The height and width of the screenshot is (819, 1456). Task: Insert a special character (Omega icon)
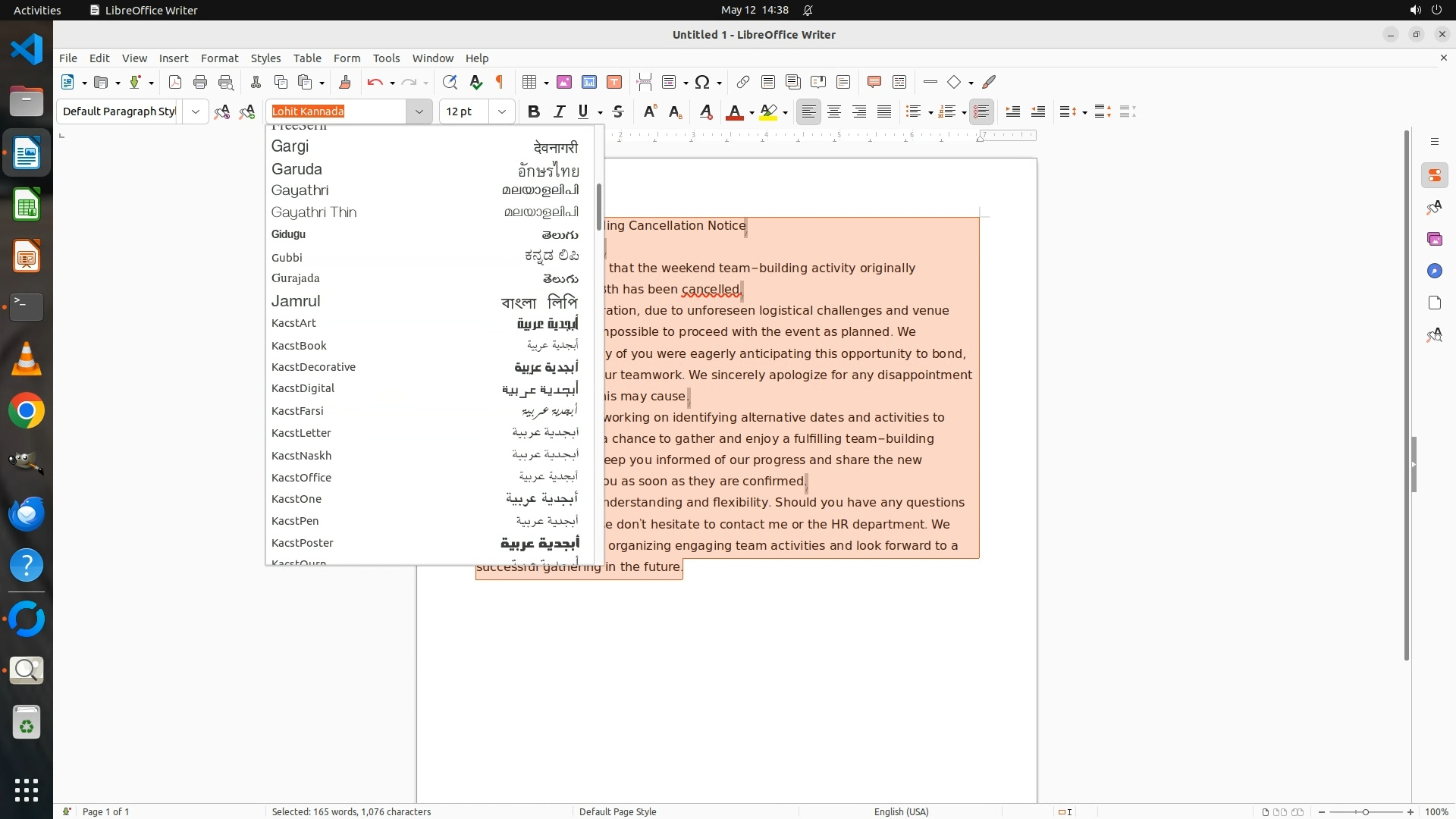point(702,82)
